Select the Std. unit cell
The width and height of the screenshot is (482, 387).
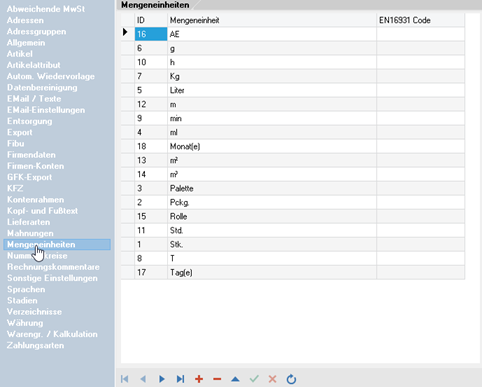[x=272, y=230]
